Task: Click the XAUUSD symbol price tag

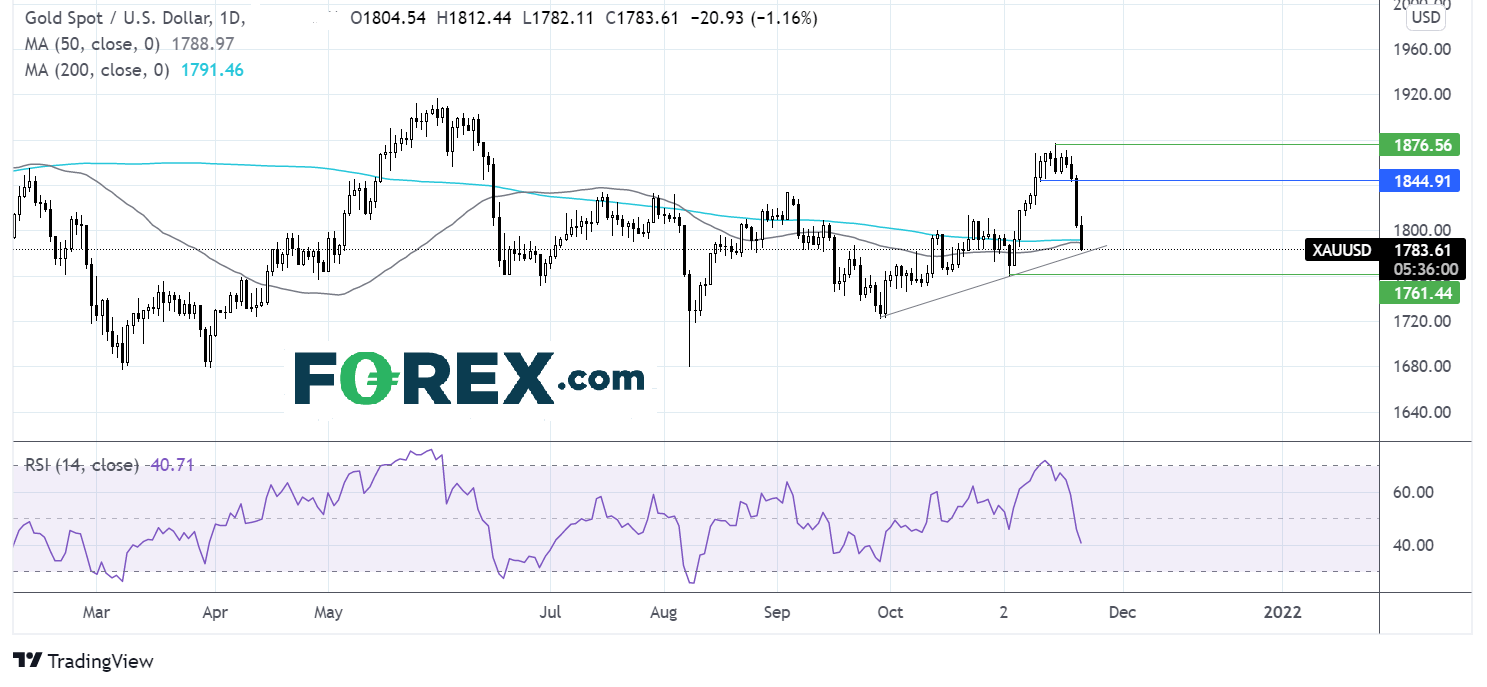Action: (1343, 249)
